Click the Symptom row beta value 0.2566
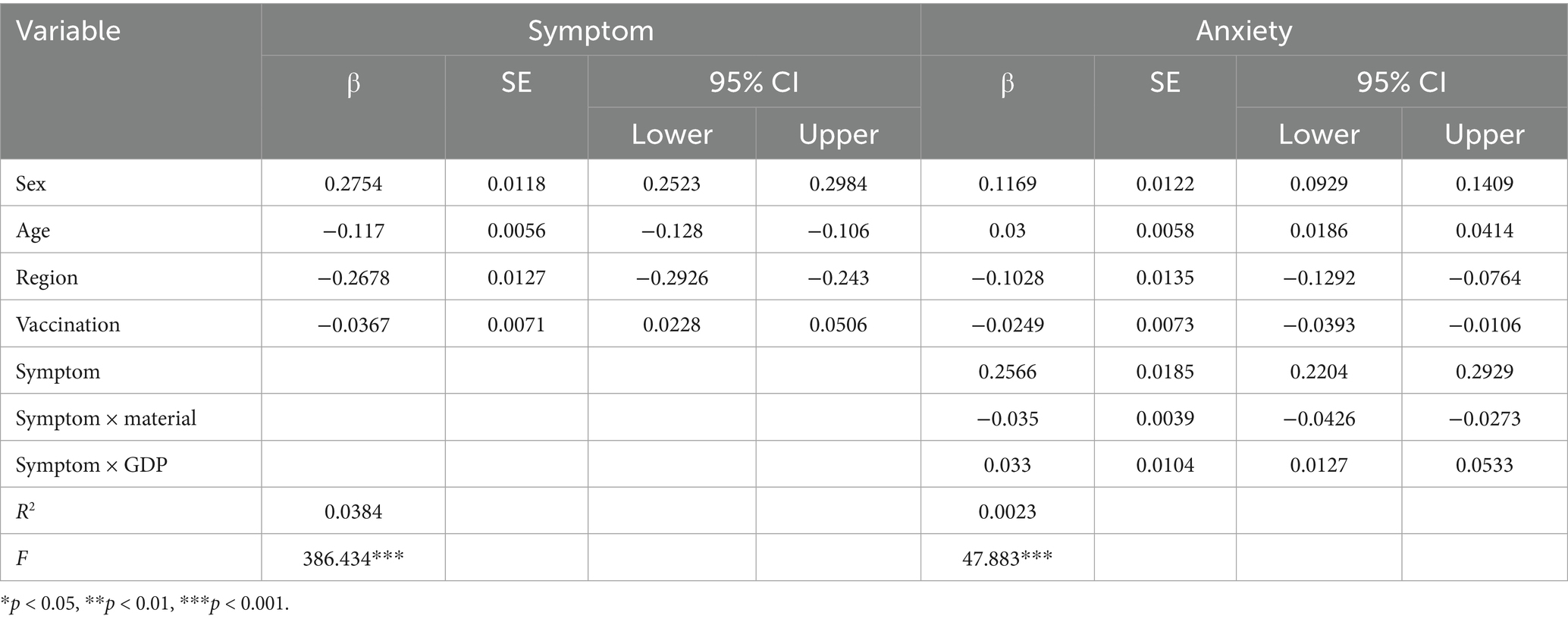Image resolution: width=1568 pixels, height=622 pixels. 1007,372
